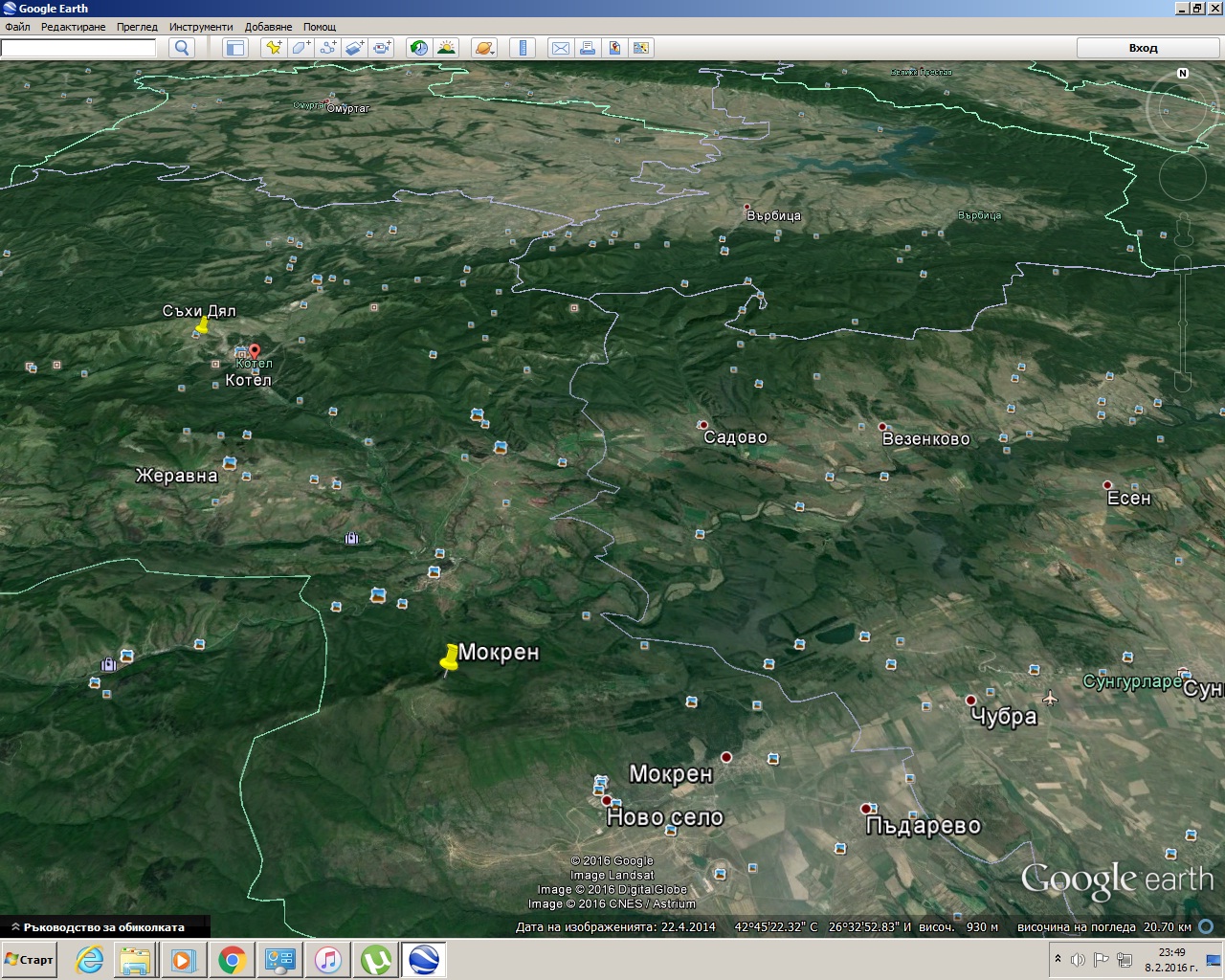Click the Вход sign-in button

click(1143, 48)
